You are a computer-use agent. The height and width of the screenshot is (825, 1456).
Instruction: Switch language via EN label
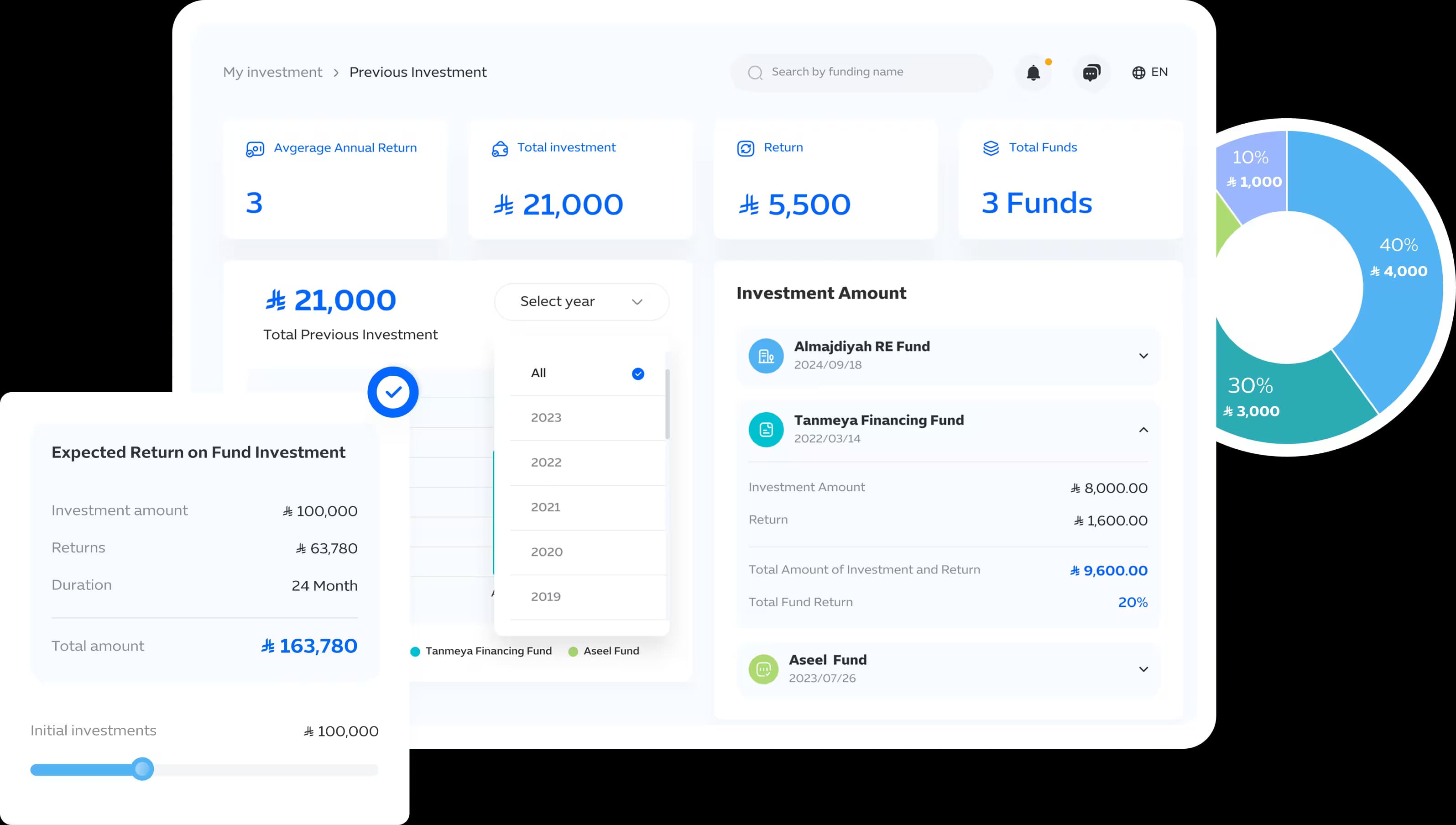pyautogui.click(x=1159, y=72)
